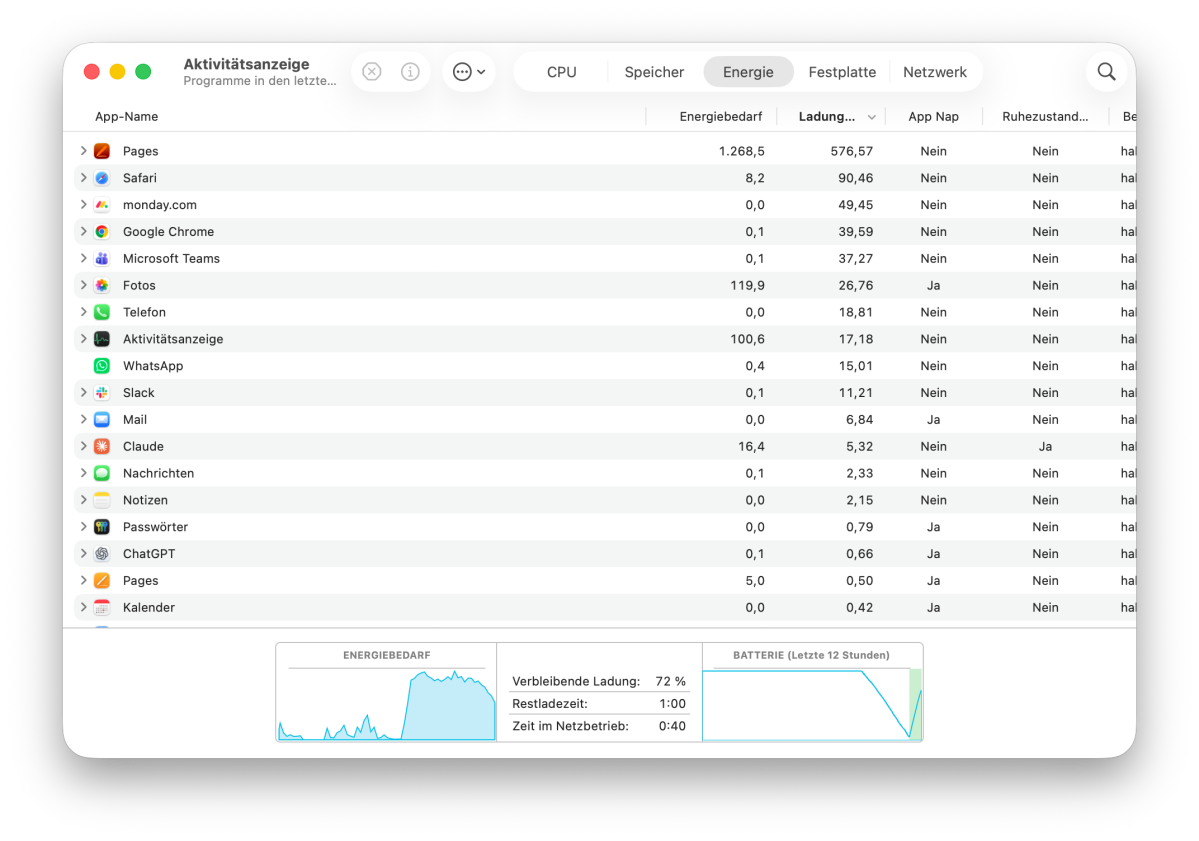Expand the Nachrichten process row
The width and height of the screenshot is (1199, 841).
tap(83, 472)
